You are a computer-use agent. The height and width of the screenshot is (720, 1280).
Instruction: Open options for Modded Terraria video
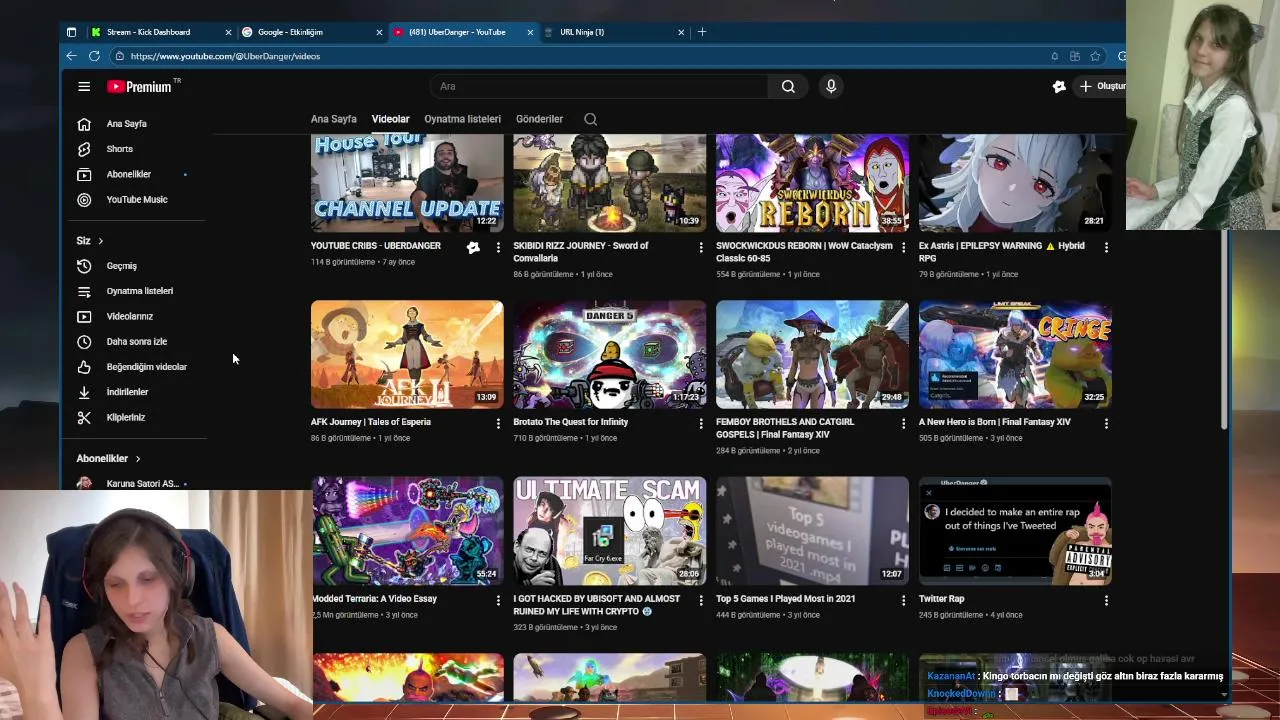pyautogui.click(x=498, y=600)
